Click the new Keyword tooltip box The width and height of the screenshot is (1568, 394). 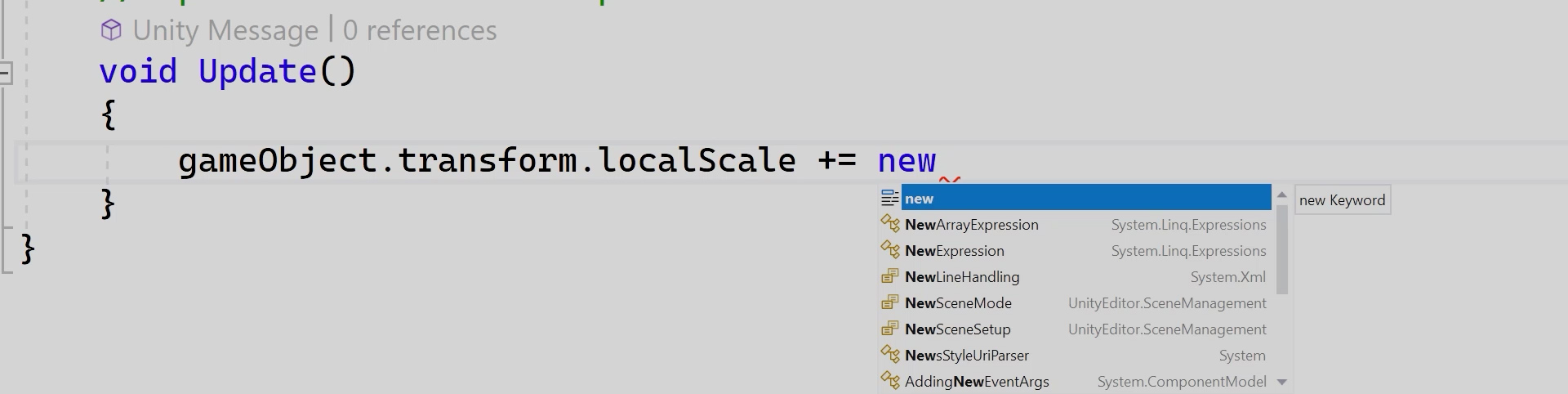coord(1342,200)
